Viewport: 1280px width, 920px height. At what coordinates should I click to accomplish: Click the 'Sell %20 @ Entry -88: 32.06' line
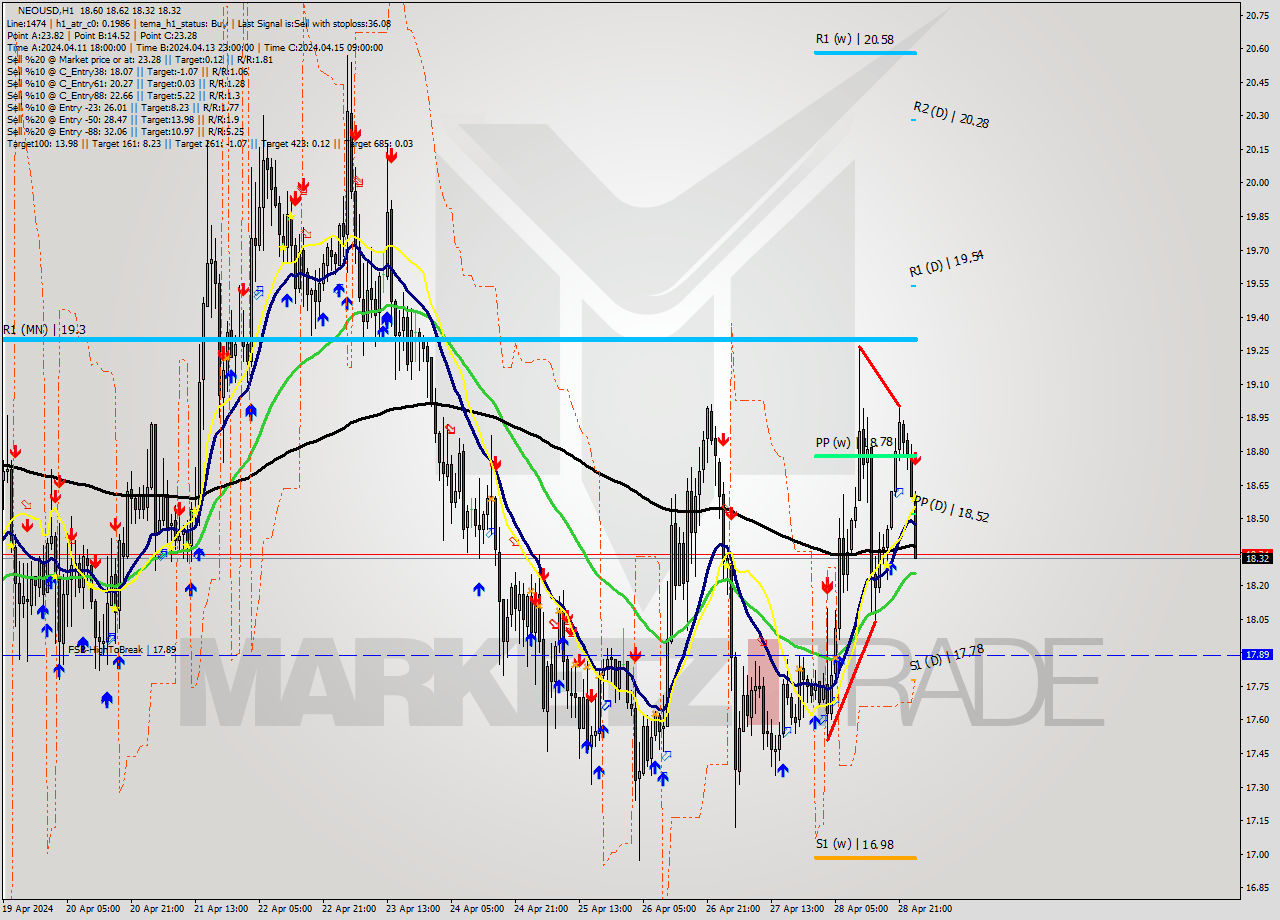pyautogui.click(x=126, y=131)
